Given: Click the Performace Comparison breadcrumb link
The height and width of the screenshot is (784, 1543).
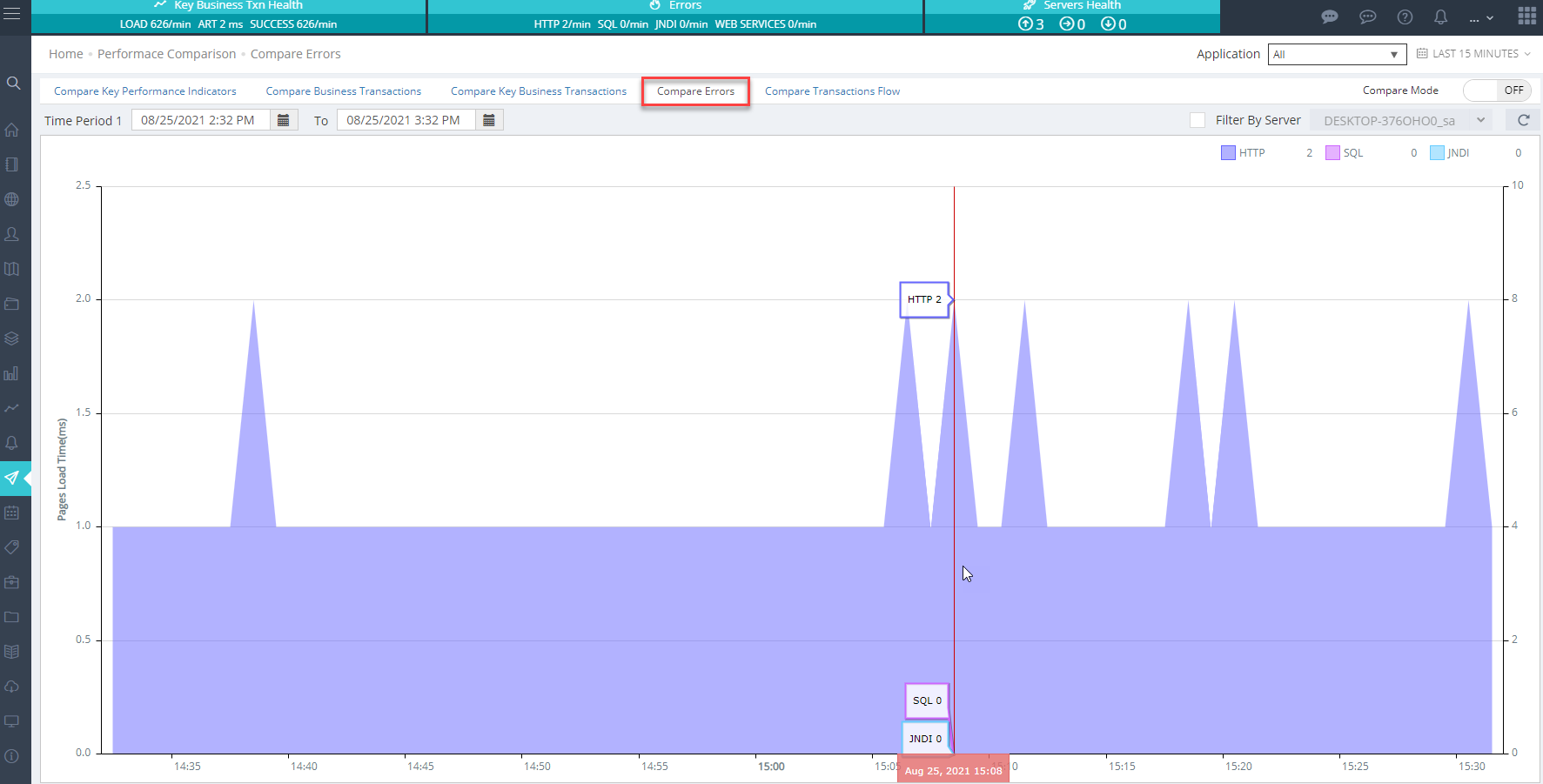Looking at the screenshot, I should pos(166,54).
